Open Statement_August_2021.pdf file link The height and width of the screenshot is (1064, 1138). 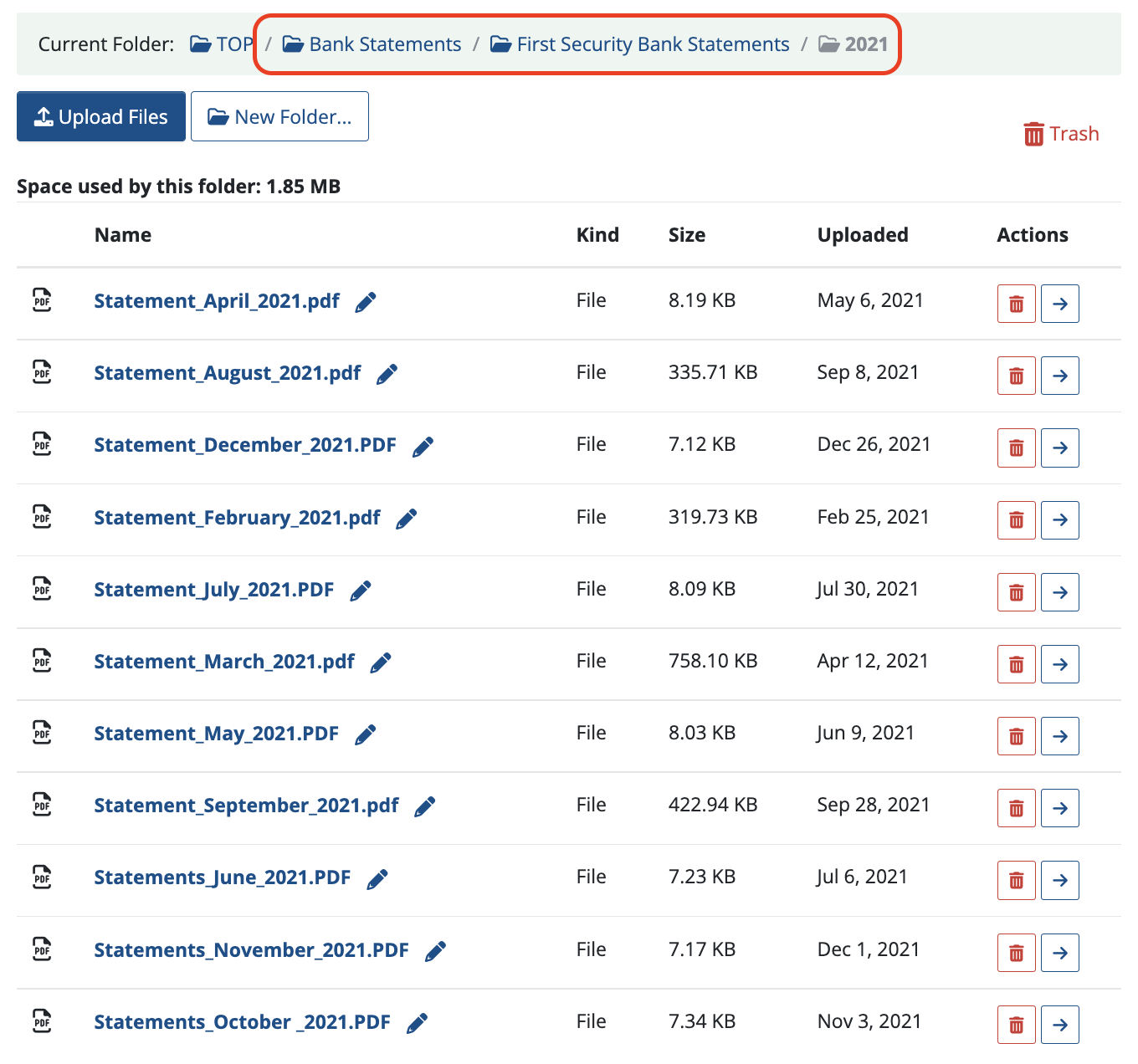(x=228, y=373)
